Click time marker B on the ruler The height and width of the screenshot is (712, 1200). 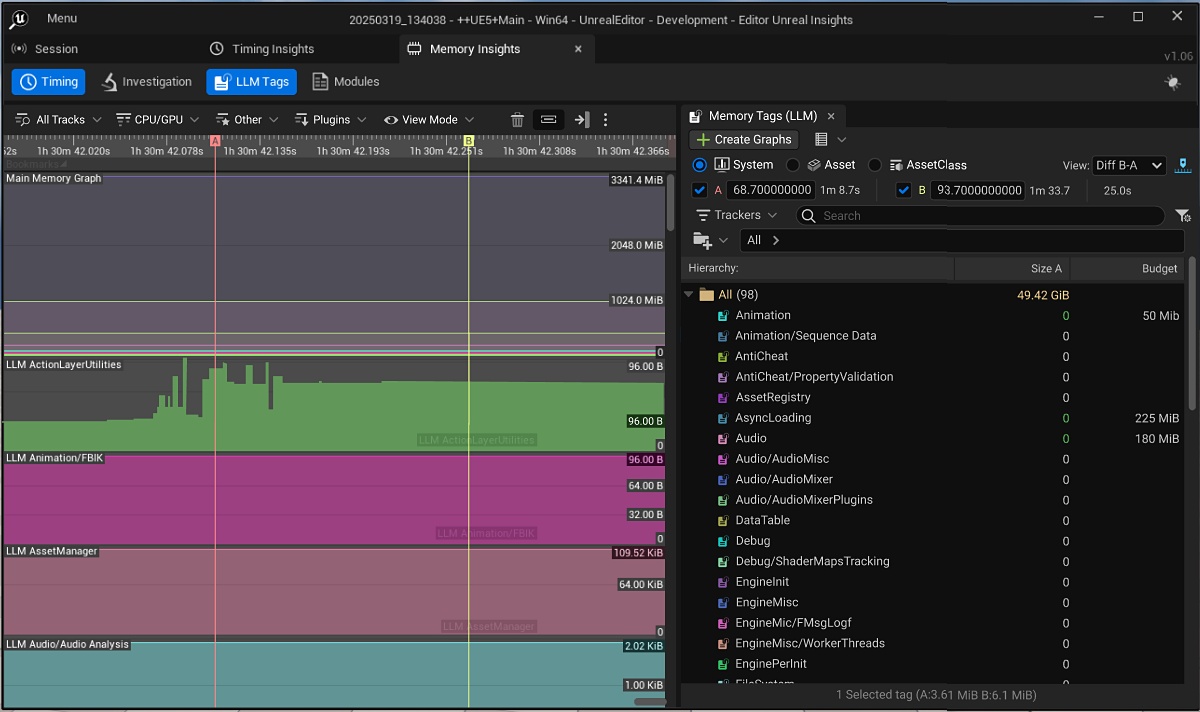tap(468, 141)
